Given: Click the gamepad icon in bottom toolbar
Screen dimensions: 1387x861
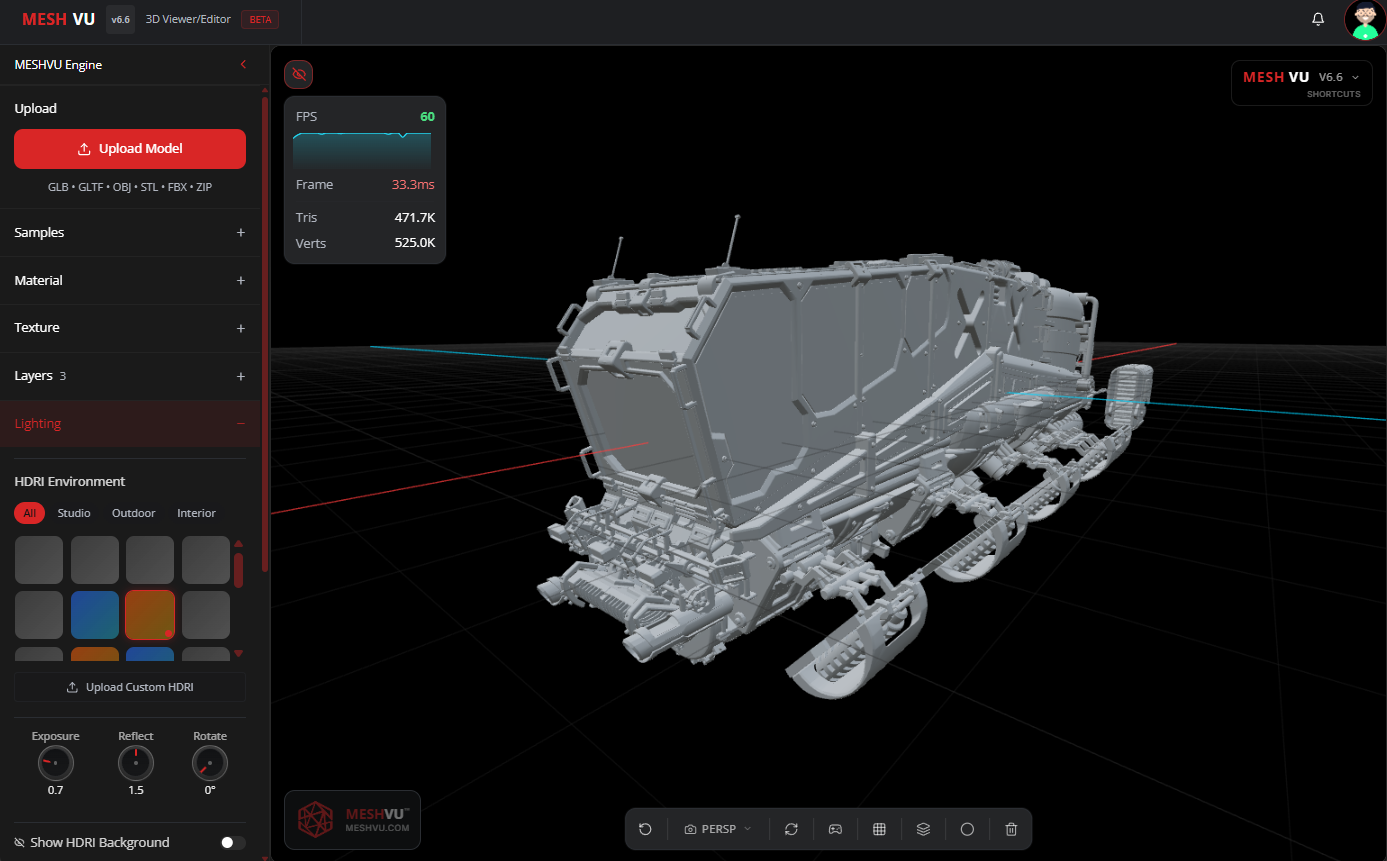Looking at the screenshot, I should point(835,829).
